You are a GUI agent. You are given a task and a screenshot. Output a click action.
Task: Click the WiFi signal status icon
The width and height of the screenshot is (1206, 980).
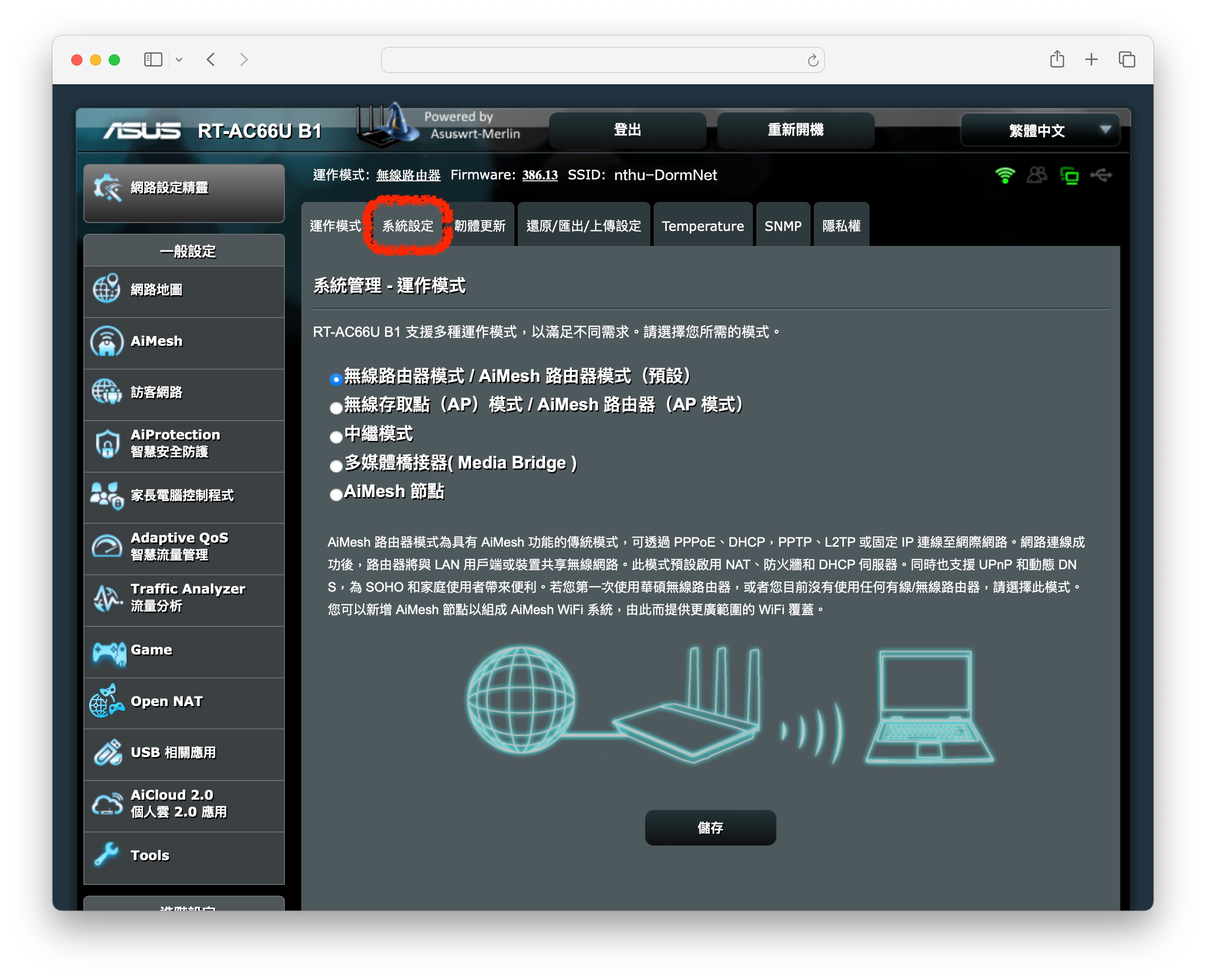pyautogui.click(x=1005, y=176)
